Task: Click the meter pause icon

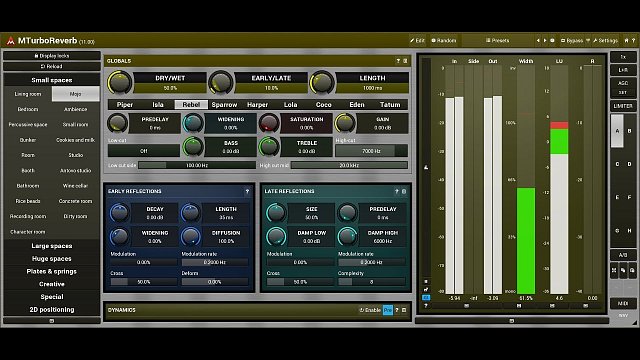Action: (426, 282)
